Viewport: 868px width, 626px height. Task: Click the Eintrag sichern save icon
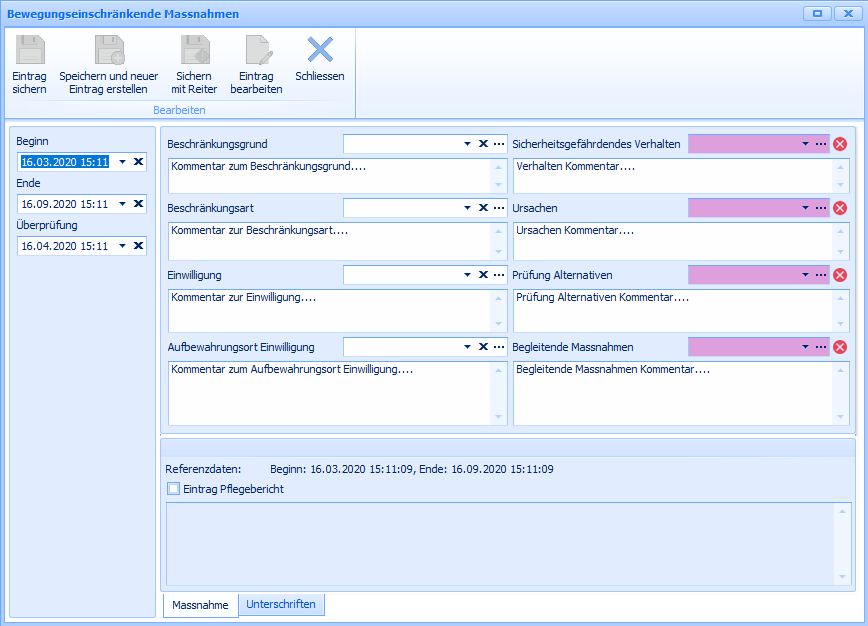coord(30,51)
